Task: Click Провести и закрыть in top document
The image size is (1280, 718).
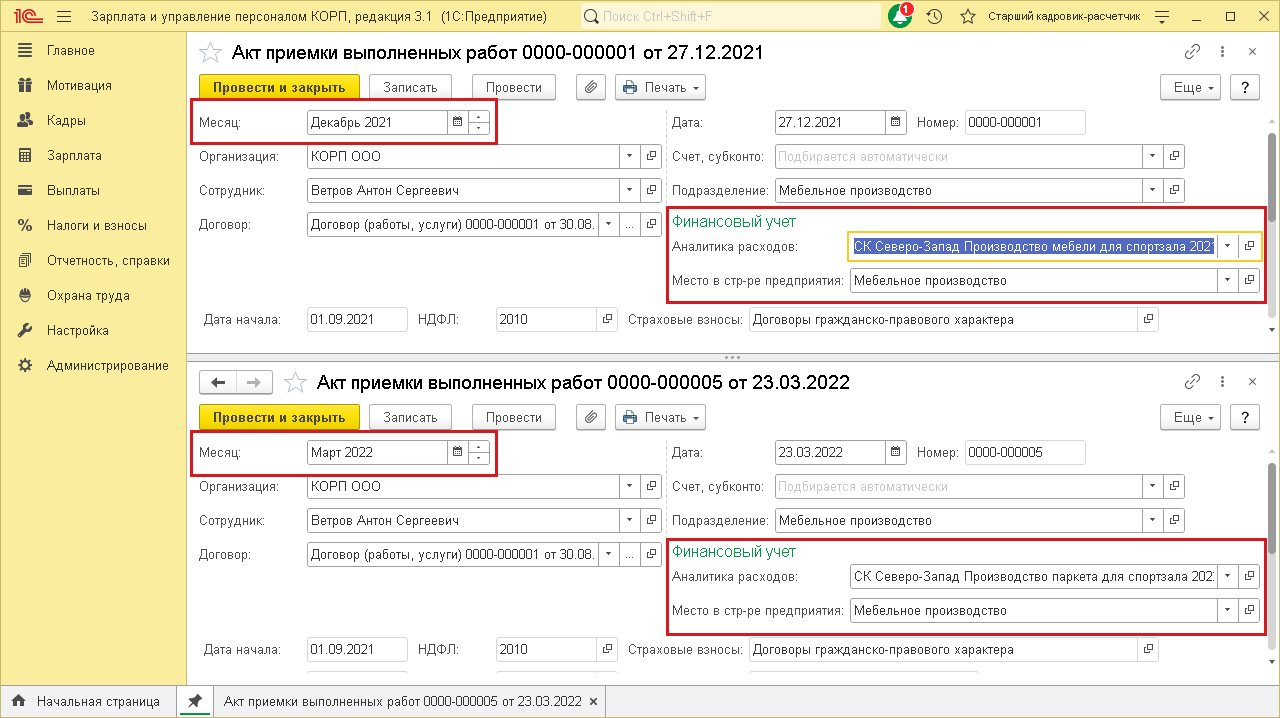Action: click(x=279, y=87)
